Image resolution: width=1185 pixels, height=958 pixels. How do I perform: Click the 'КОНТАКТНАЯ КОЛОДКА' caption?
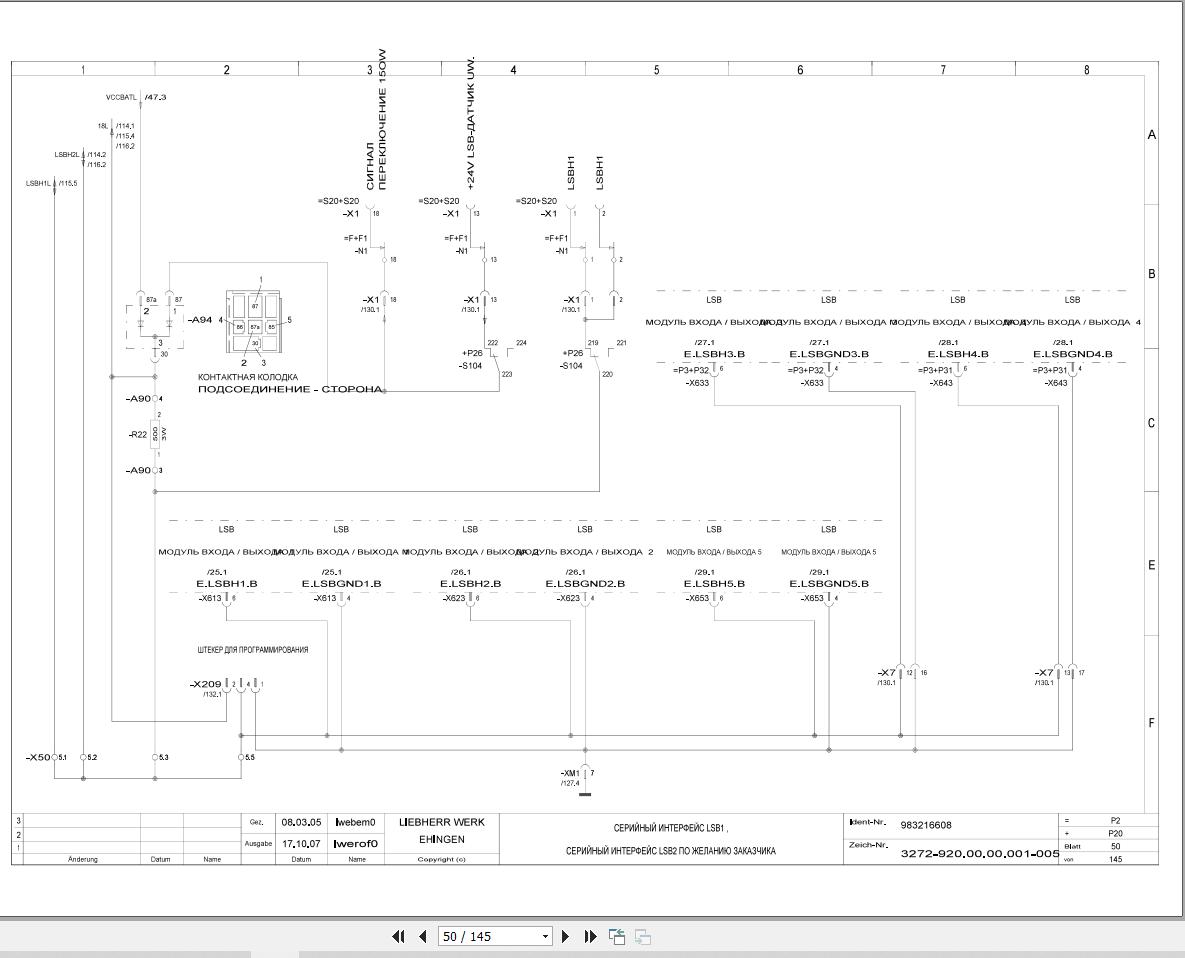pos(248,377)
